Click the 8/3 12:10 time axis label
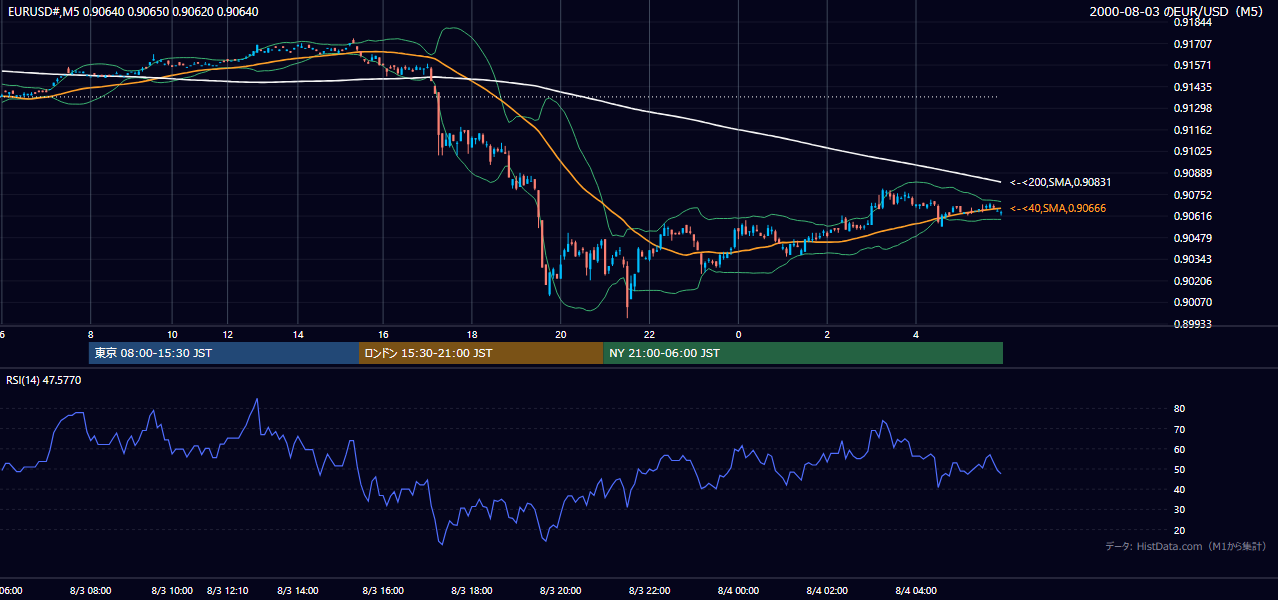 [x=228, y=590]
